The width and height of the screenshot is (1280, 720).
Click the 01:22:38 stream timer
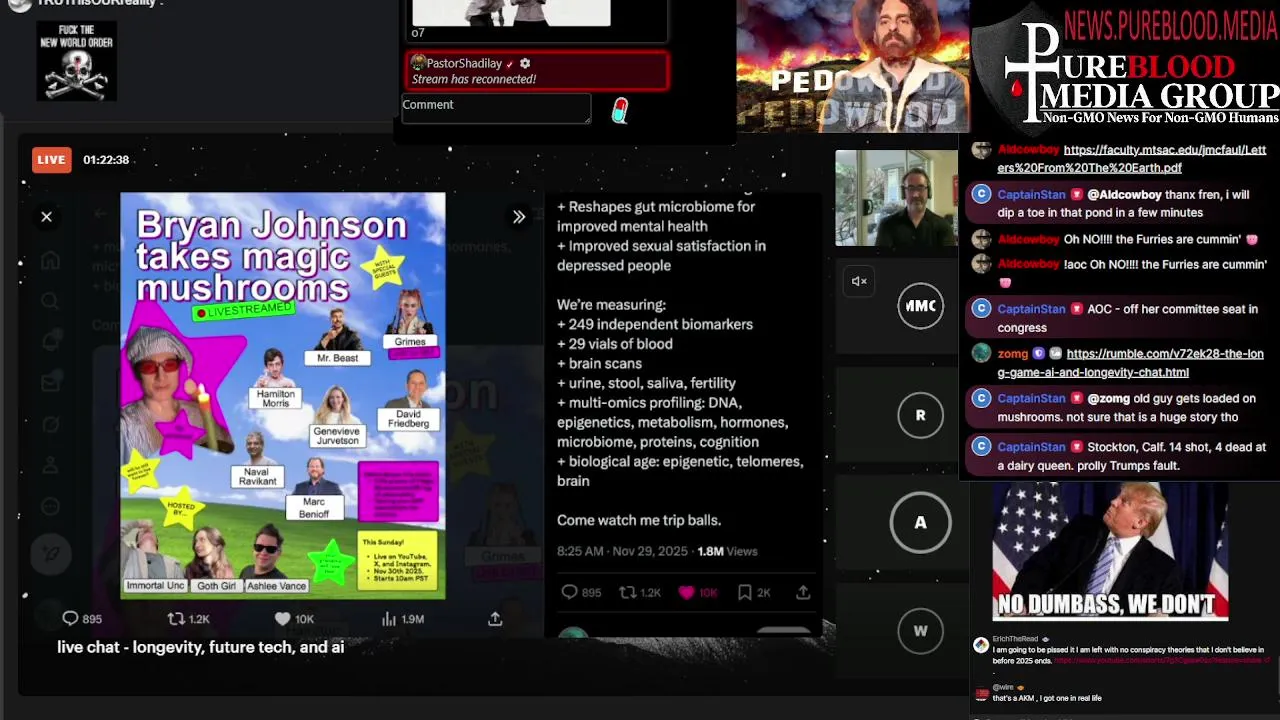pos(106,160)
